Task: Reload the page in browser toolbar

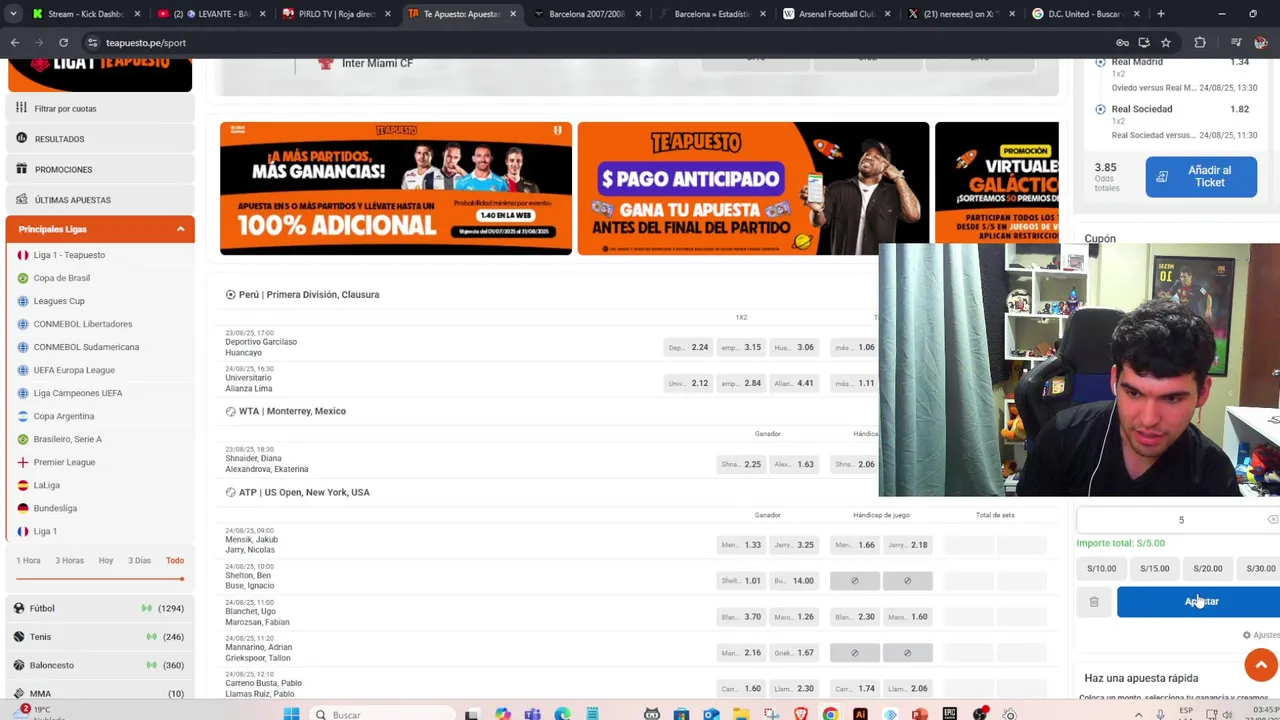Action: (63, 43)
